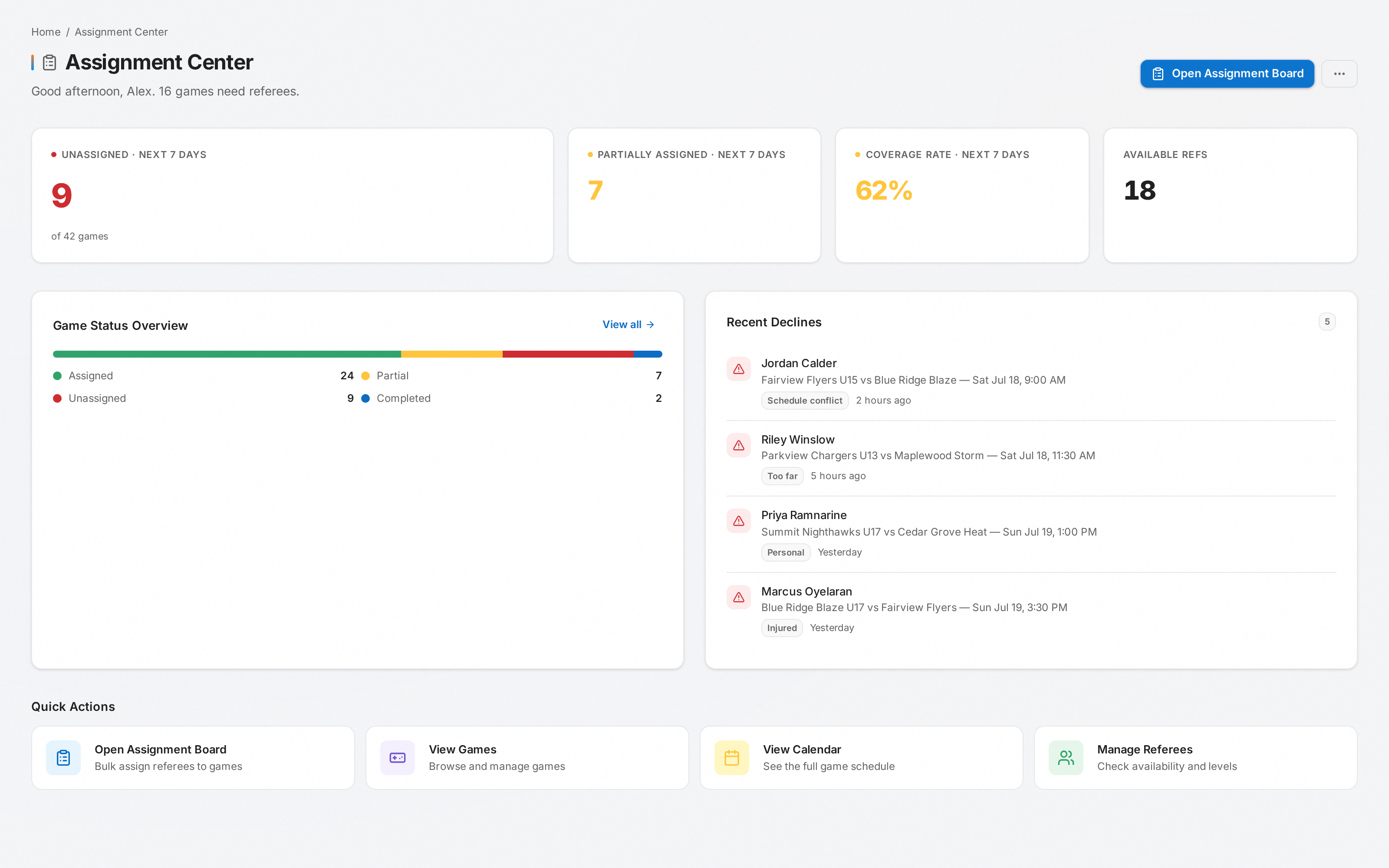This screenshot has height=868, width=1389.
Task: Click the Partial legend label
Action: click(x=392, y=376)
